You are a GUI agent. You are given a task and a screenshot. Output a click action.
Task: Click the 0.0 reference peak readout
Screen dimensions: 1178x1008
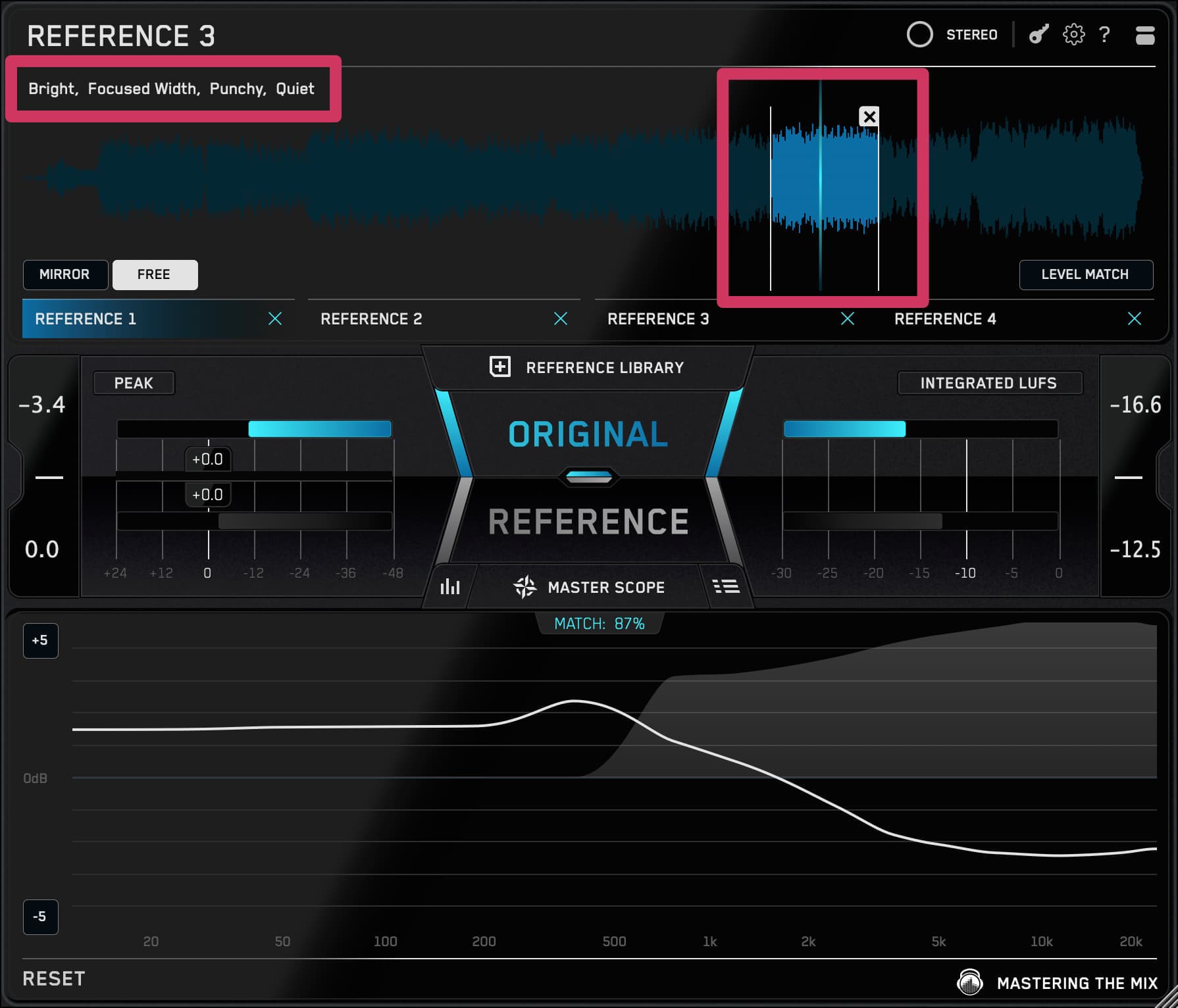tap(42, 549)
